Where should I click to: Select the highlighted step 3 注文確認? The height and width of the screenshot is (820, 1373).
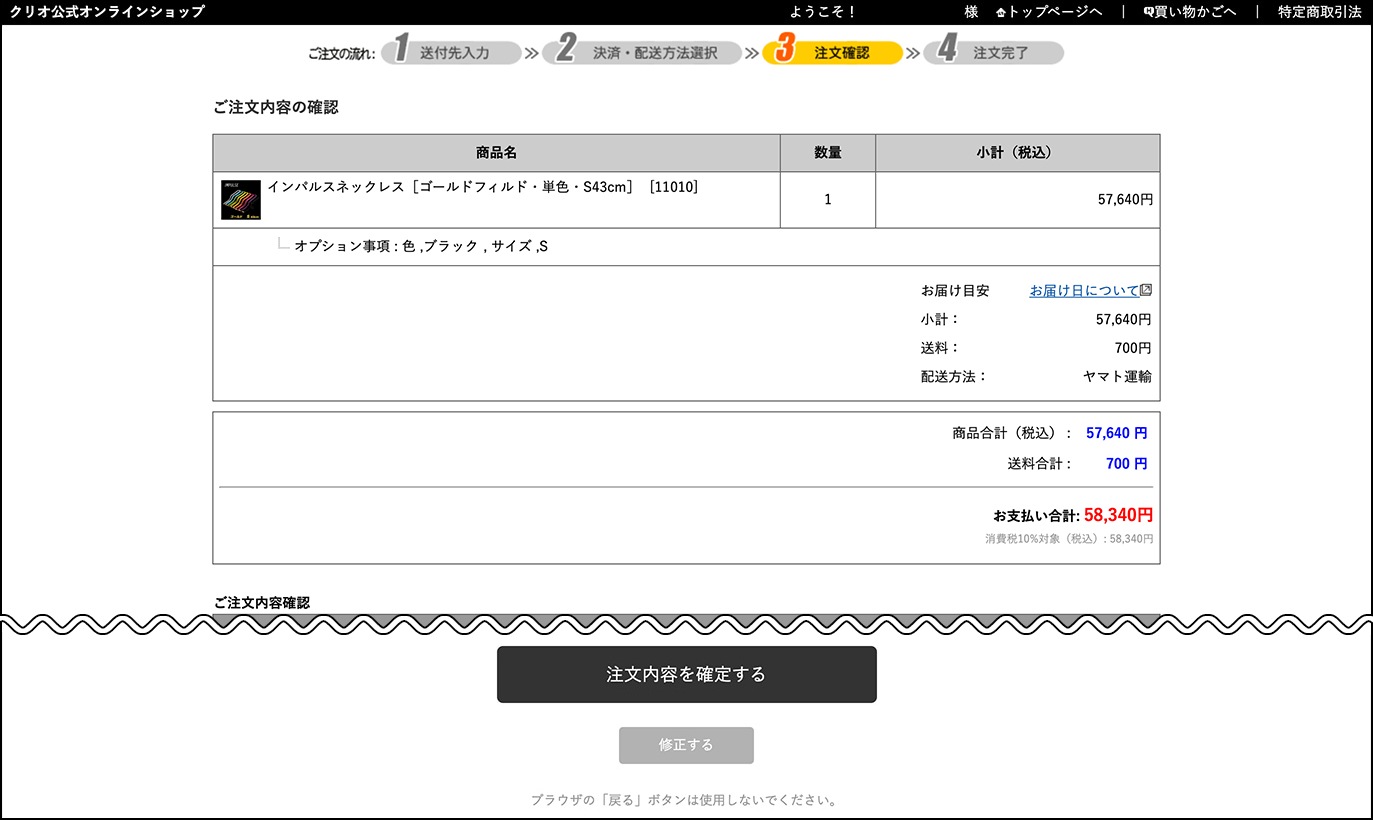tap(832, 53)
